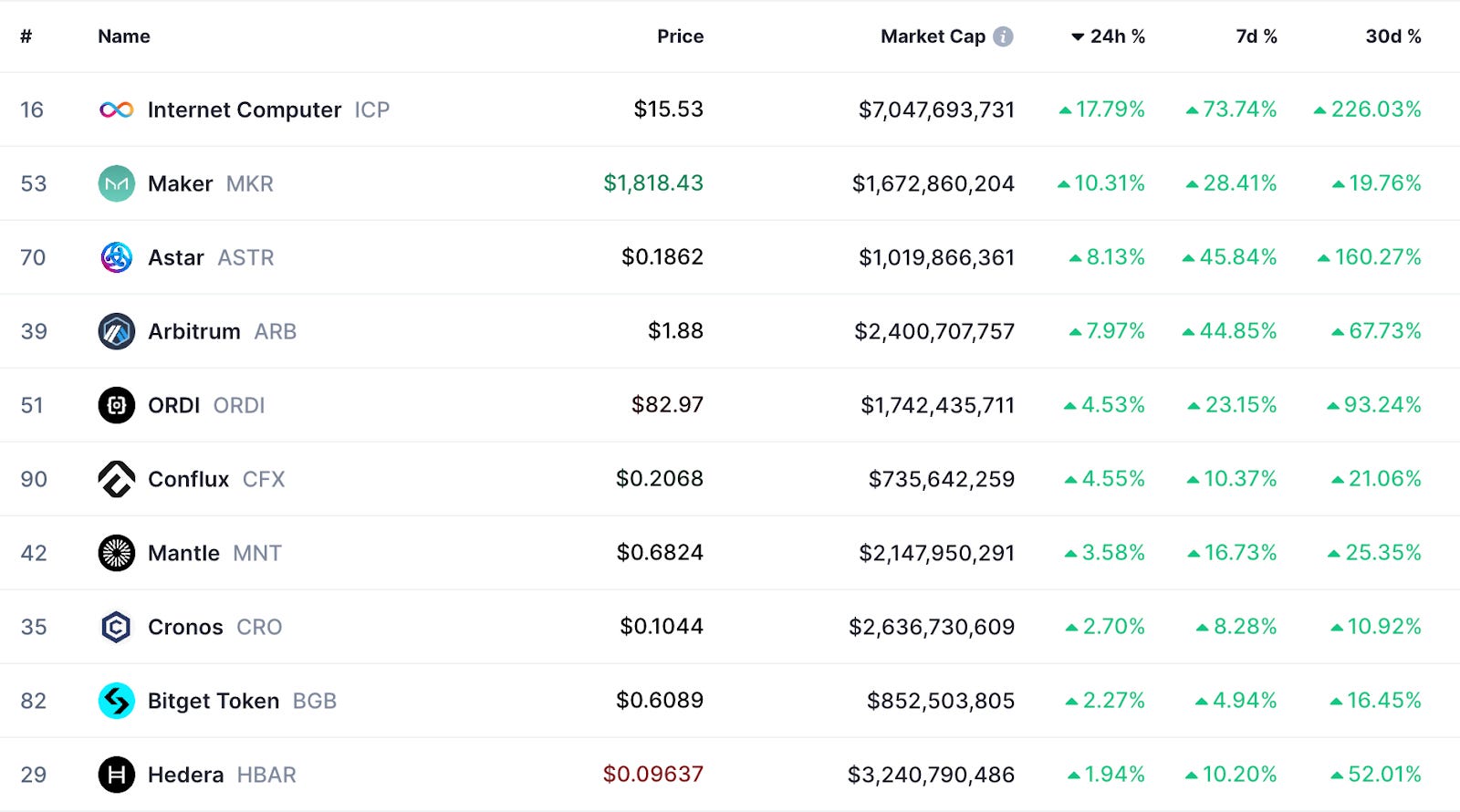Click the Maker MKR coin icon
The width and height of the screenshot is (1460, 812).
[117, 183]
